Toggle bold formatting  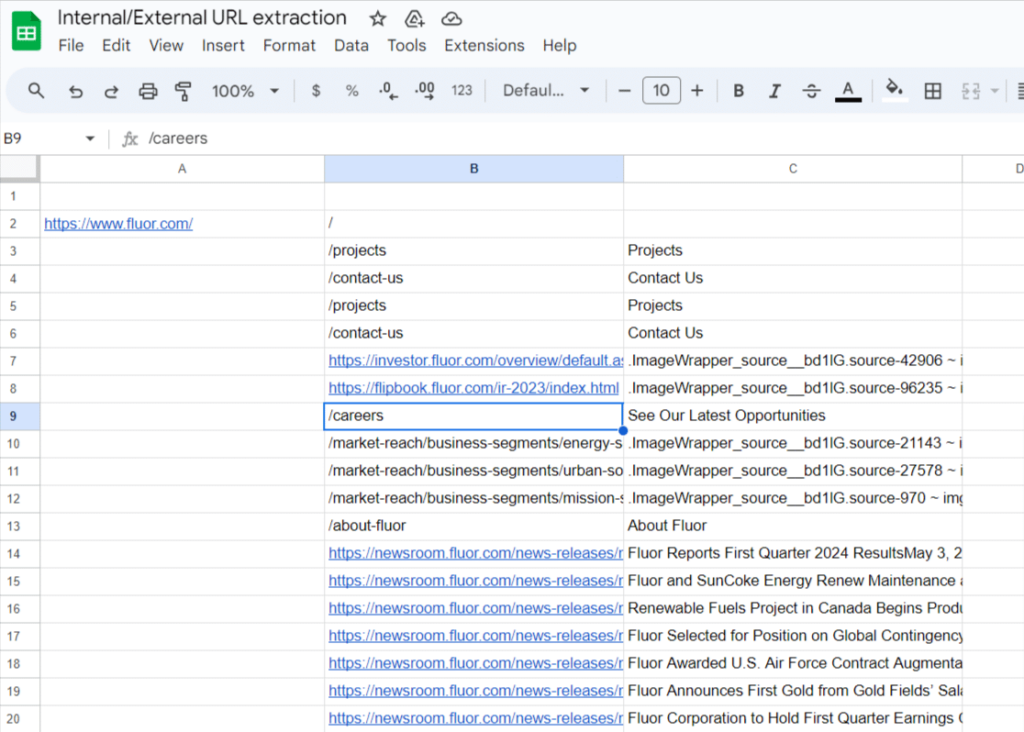(738, 91)
